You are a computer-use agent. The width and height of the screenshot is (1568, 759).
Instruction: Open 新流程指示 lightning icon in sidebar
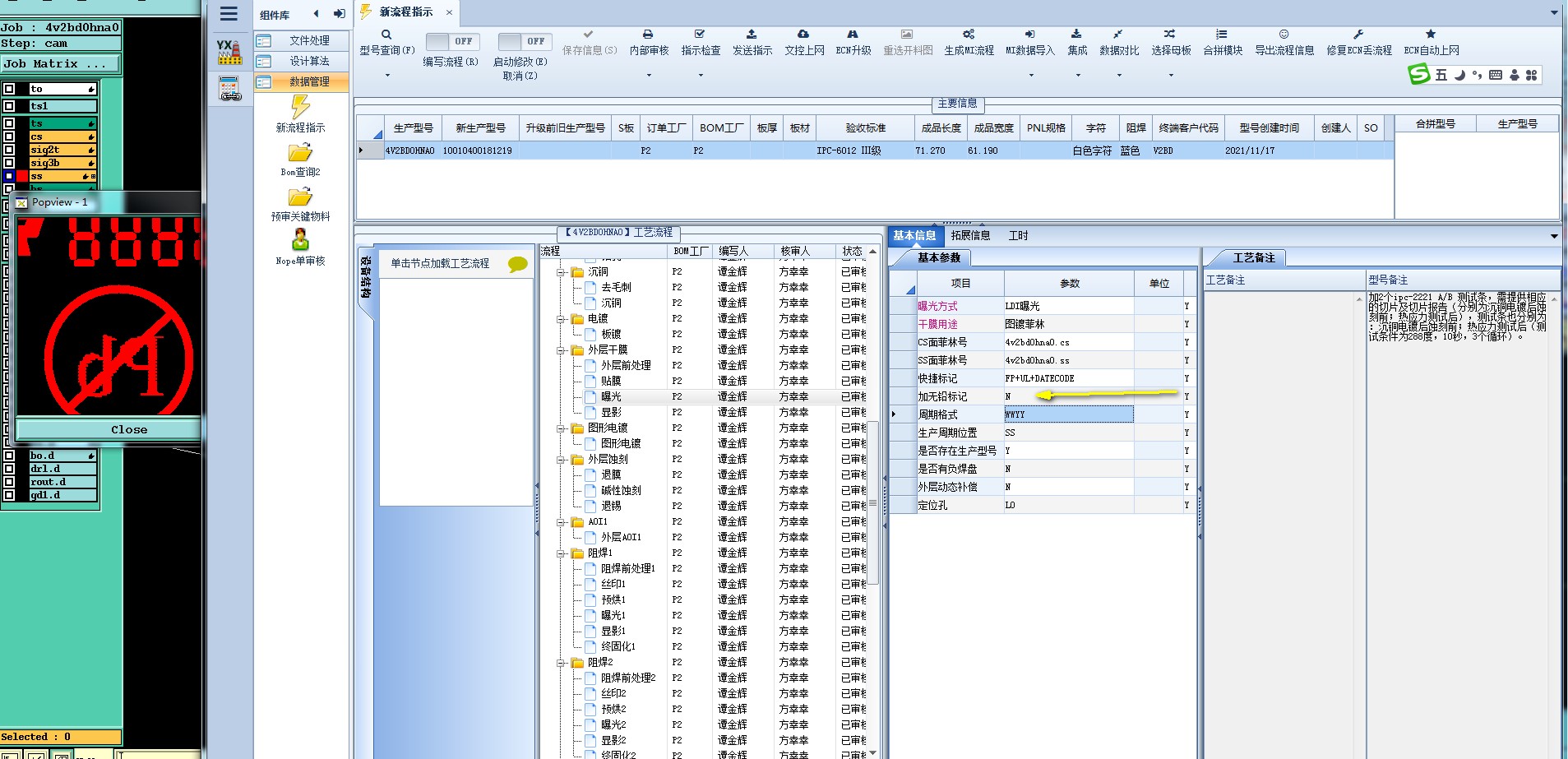300,107
